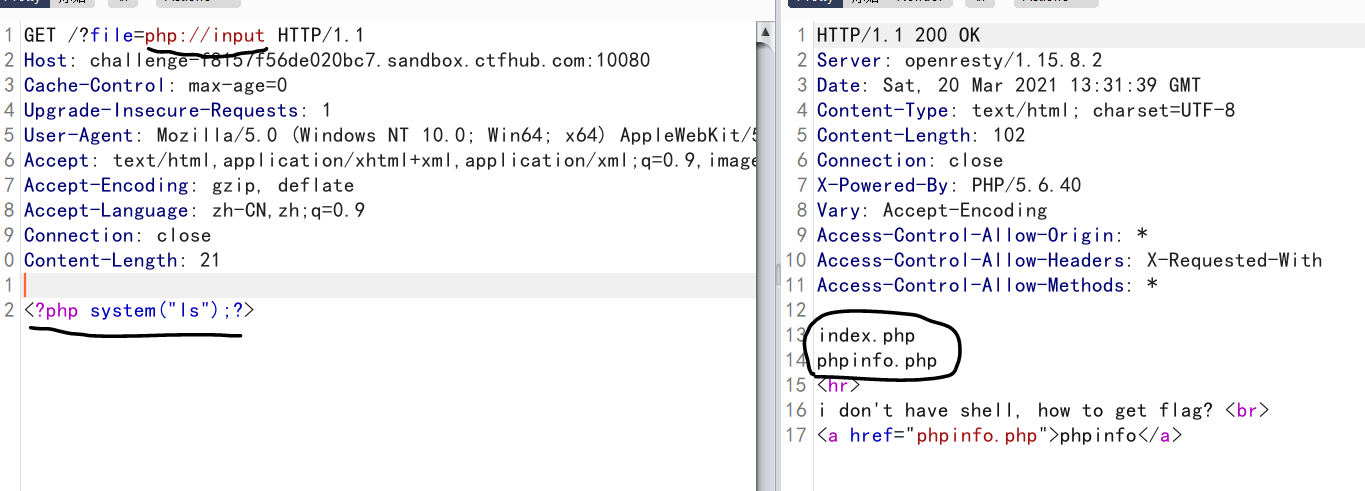Click the '<a href="phpinfo.php">' anchor line
The width and height of the screenshot is (1365, 491).
[1000, 435]
